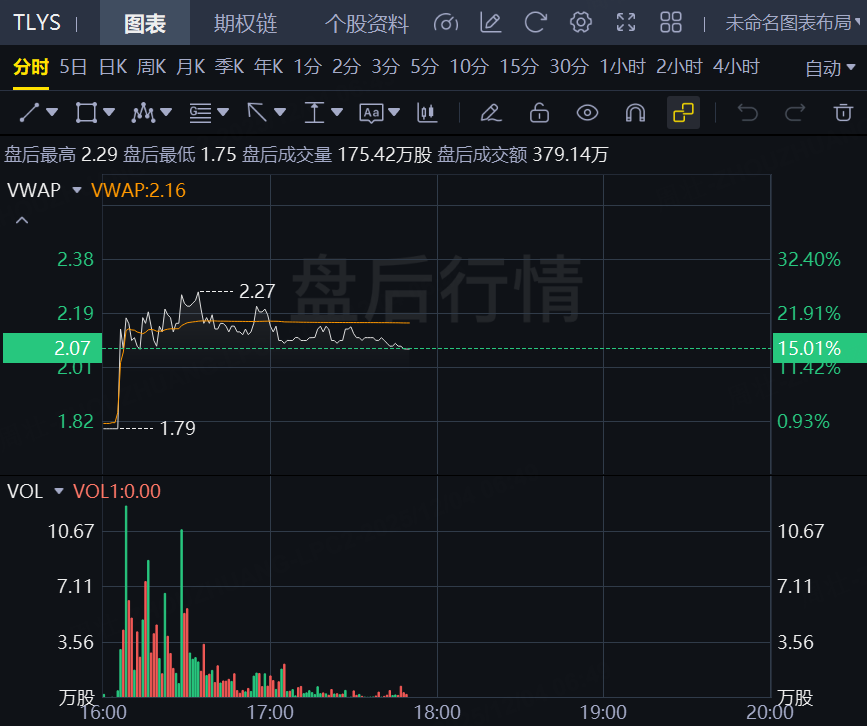Click the 15.01% change tag

[819, 348]
